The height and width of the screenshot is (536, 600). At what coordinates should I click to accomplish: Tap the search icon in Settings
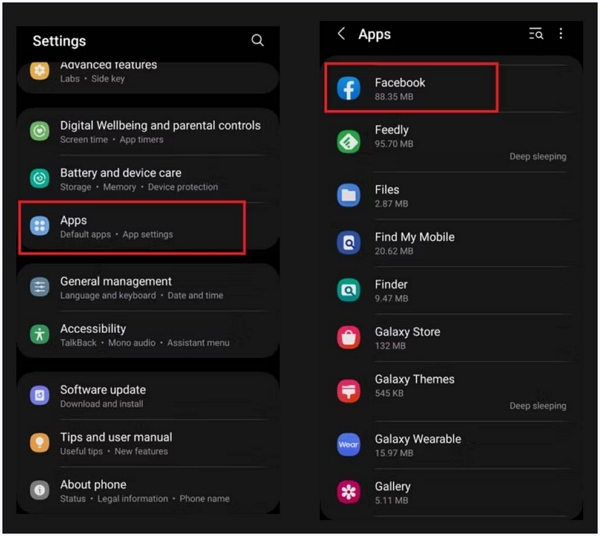pyautogui.click(x=258, y=40)
